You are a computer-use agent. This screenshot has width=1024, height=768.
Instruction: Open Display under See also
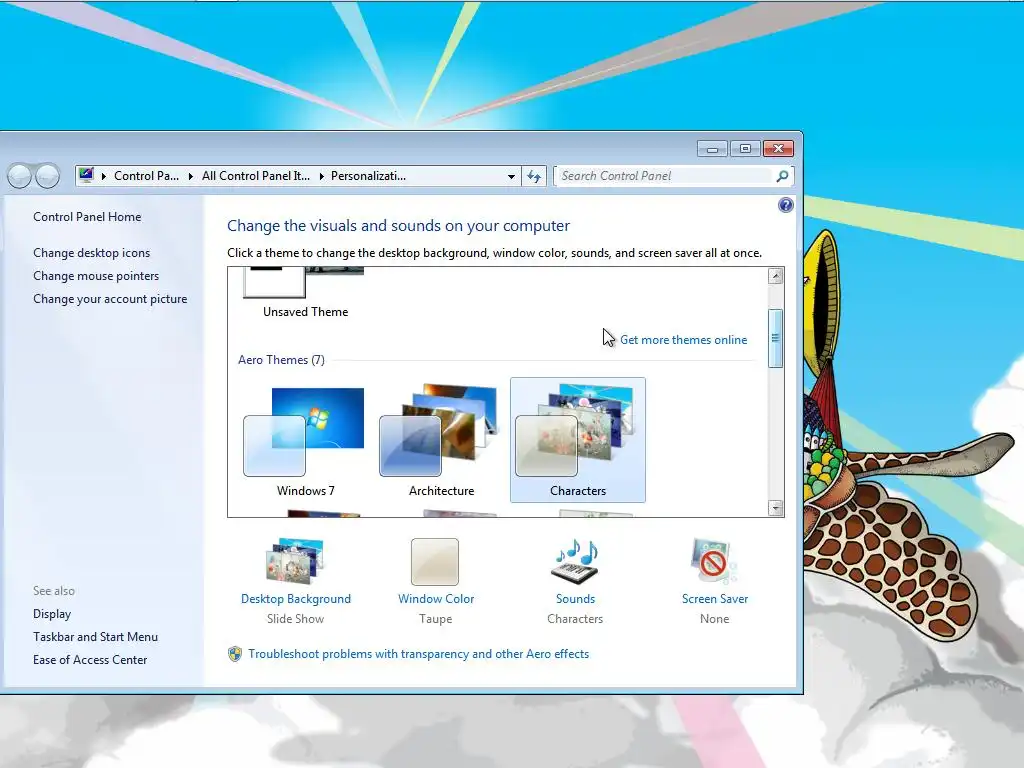[52, 614]
